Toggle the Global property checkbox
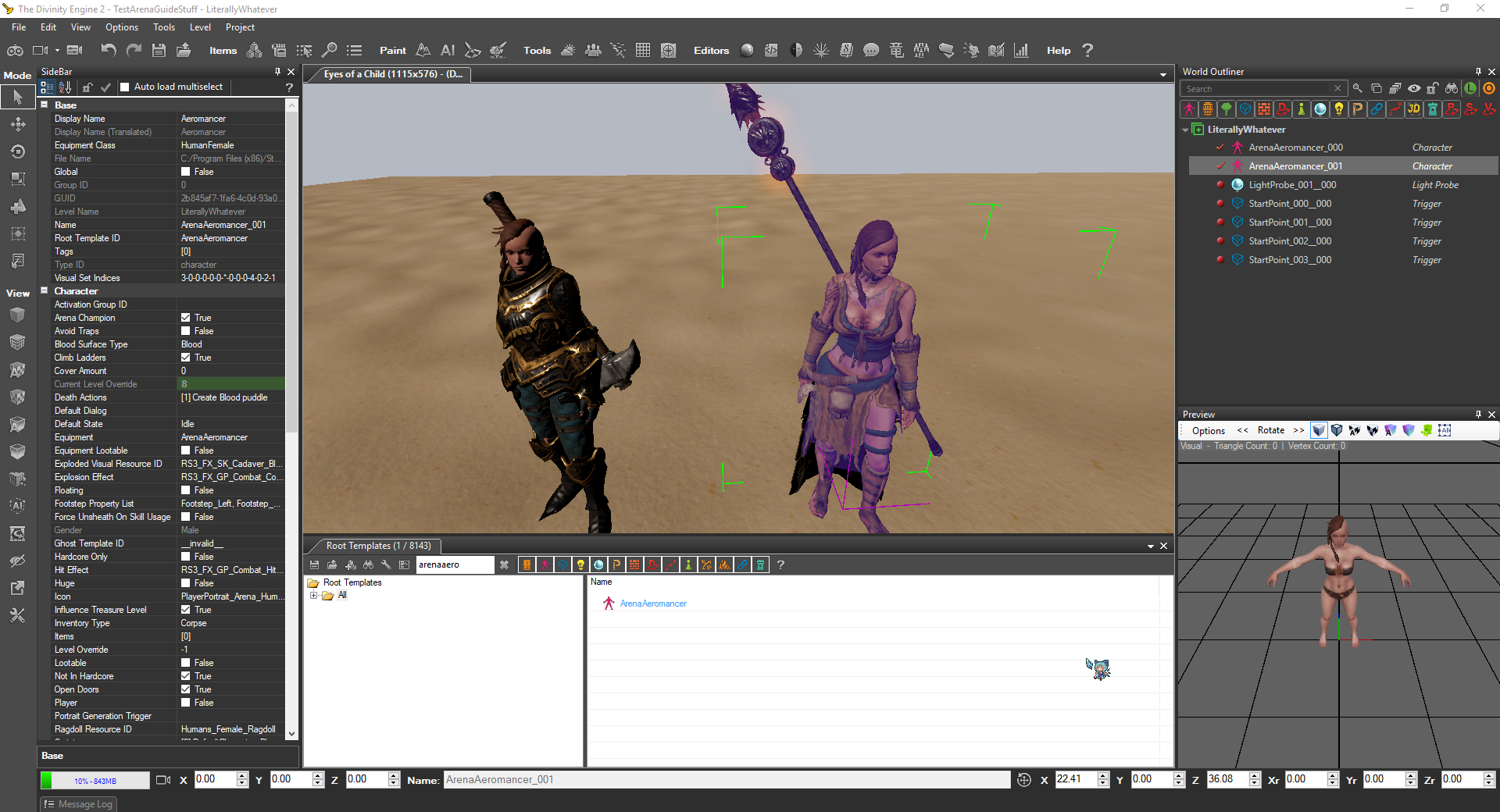 pos(186,172)
